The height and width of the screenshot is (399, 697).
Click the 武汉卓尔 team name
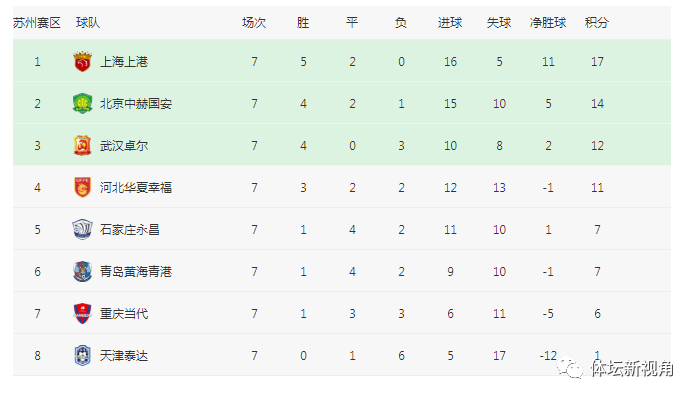(x=124, y=146)
